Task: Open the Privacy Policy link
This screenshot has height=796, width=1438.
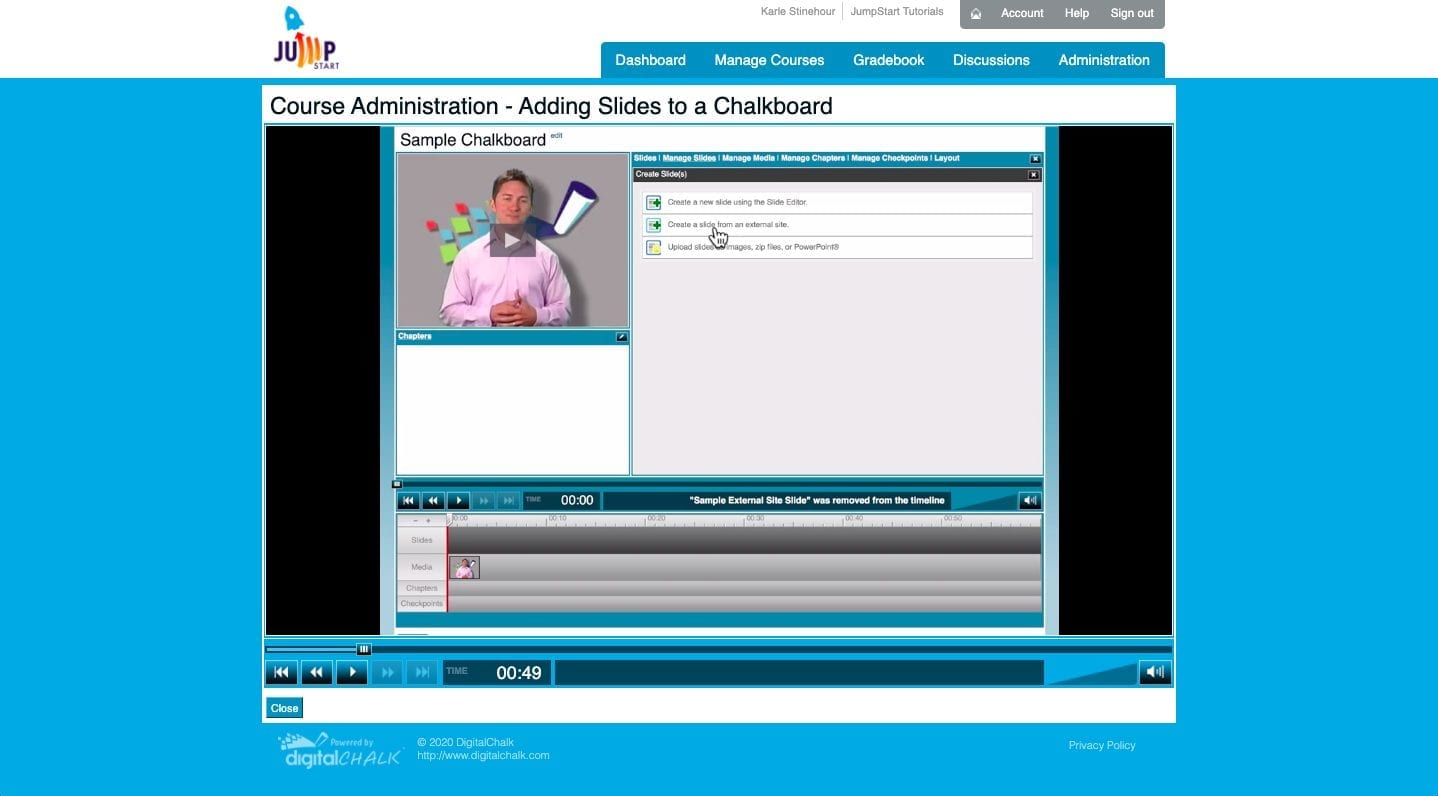Action: click(1102, 745)
